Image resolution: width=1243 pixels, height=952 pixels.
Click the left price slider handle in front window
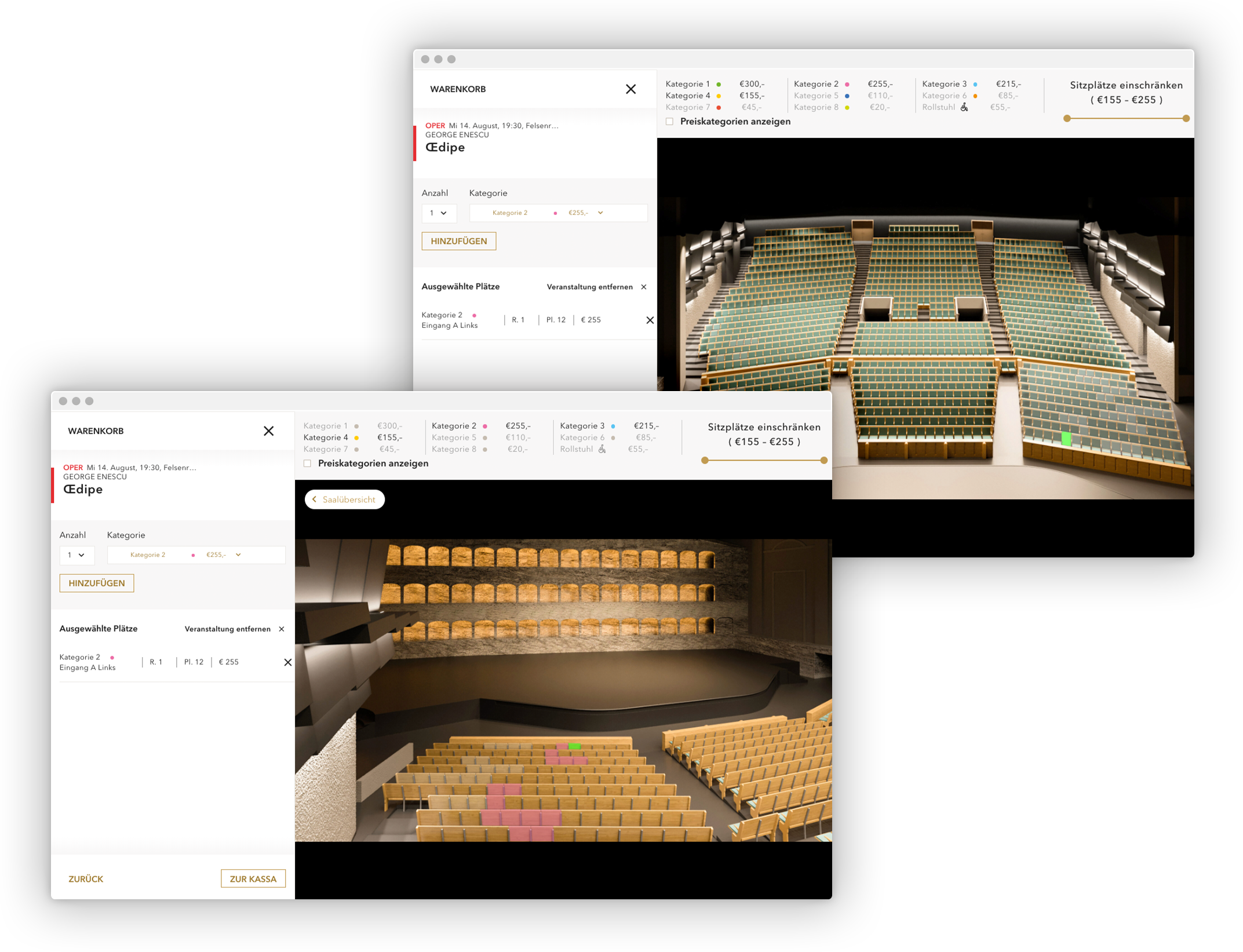point(705,461)
